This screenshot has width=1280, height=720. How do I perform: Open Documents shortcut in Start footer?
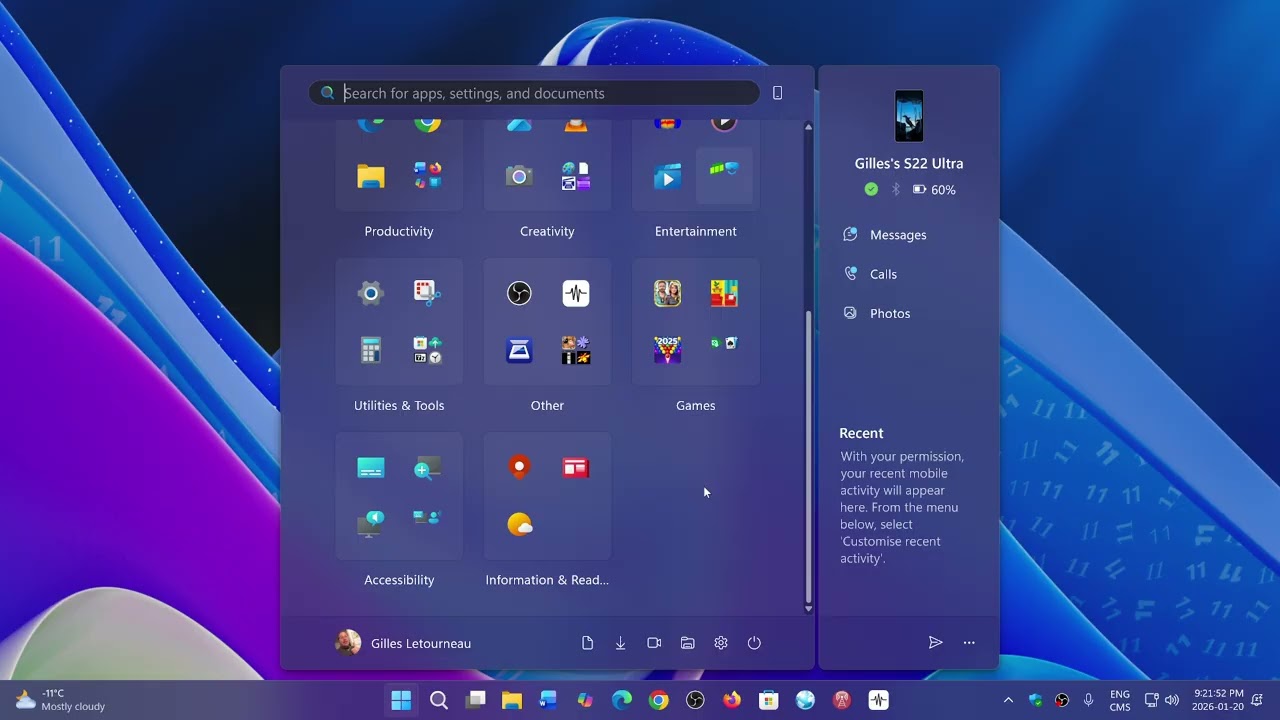click(587, 643)
